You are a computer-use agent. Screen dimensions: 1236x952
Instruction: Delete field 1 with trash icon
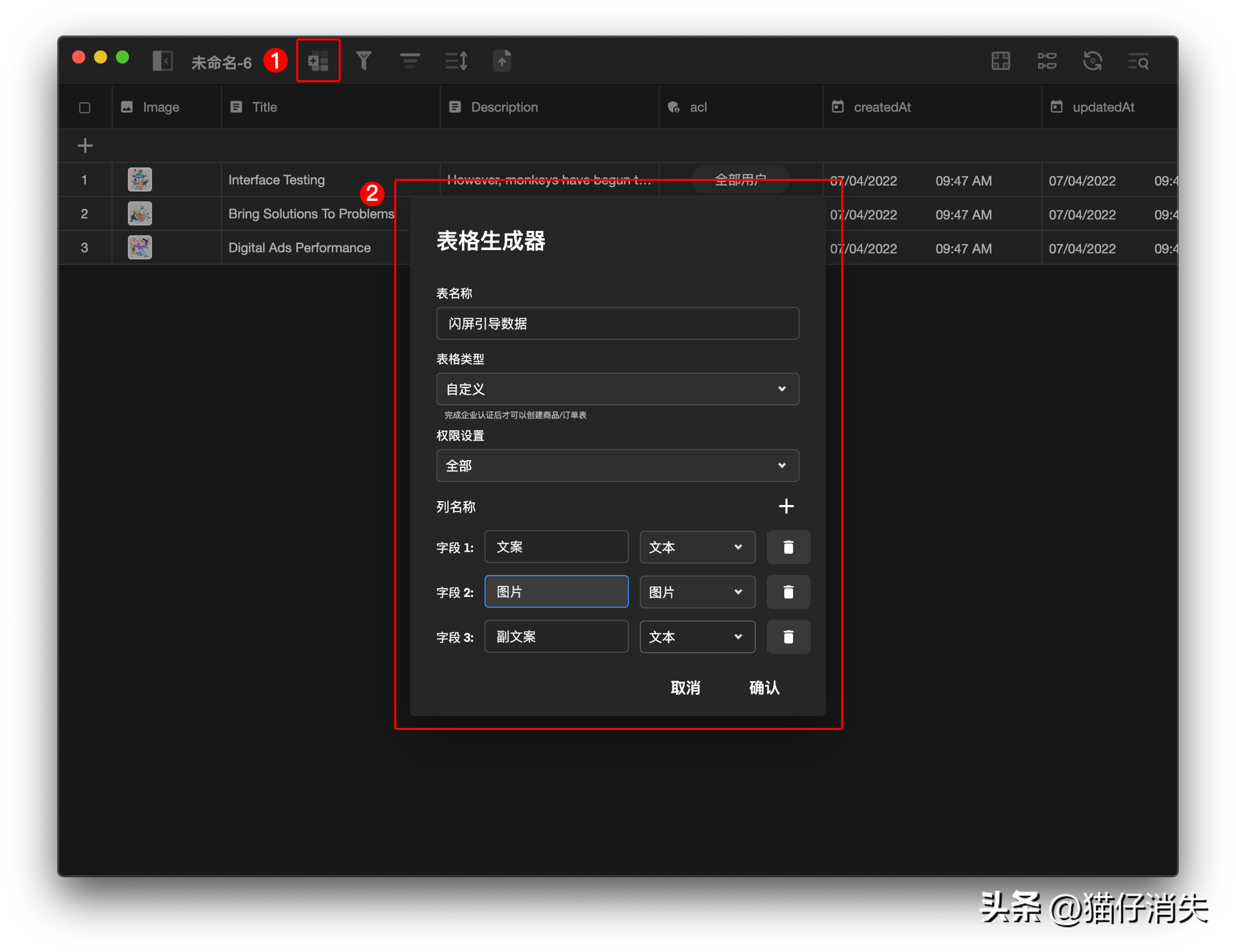click(788, 547)
